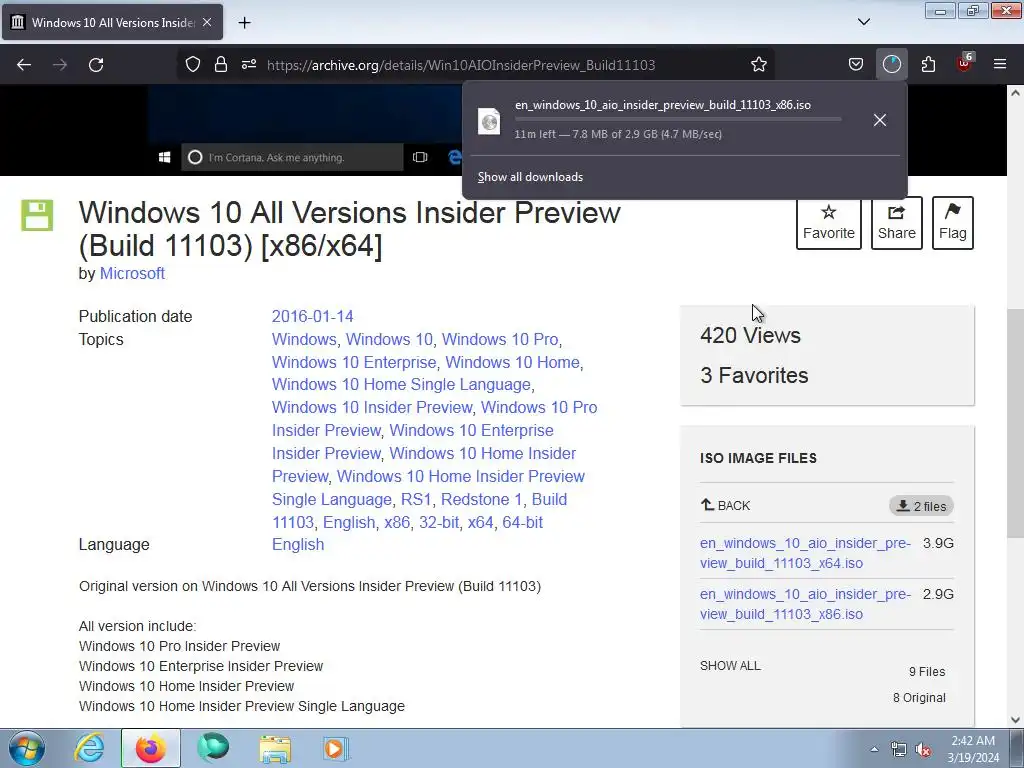
Task: Open the 8 Original link
Action: (x=919, y=698)
